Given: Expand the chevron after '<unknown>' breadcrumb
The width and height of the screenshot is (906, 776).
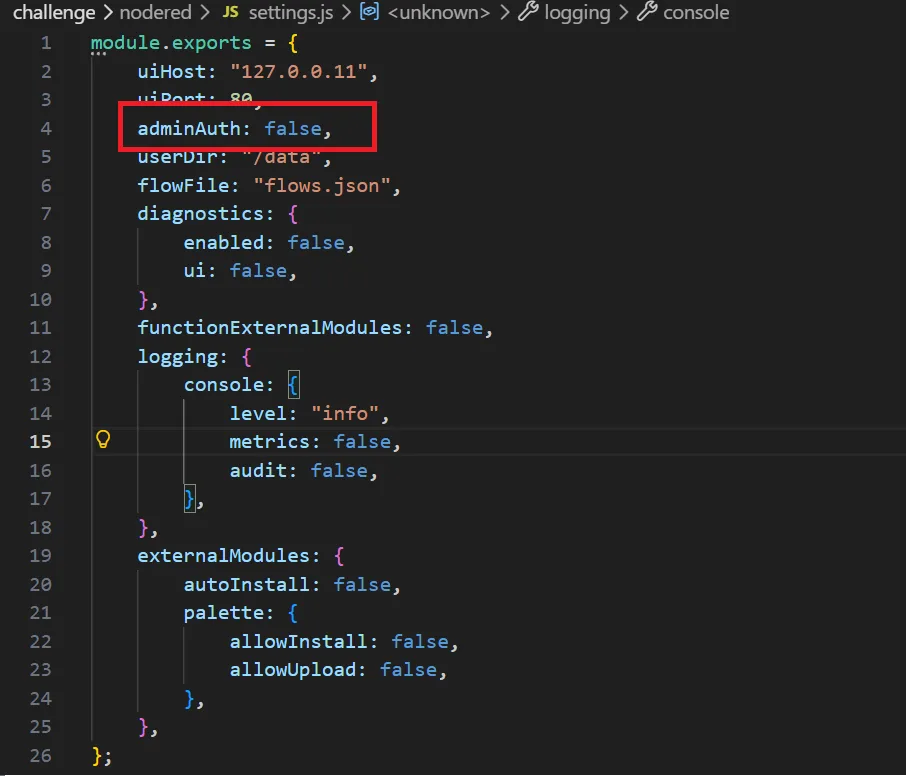Looking at the screenshot, I should coord(504,12).
